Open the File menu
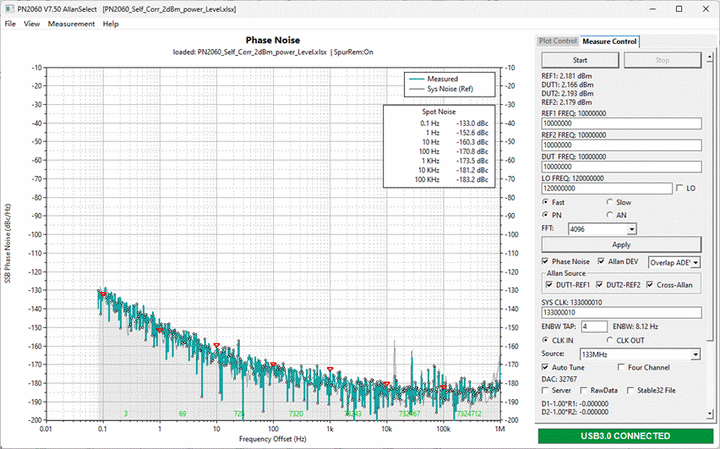Image resolution: width=720 pixels, height=449 pixels. click(10, 24)
